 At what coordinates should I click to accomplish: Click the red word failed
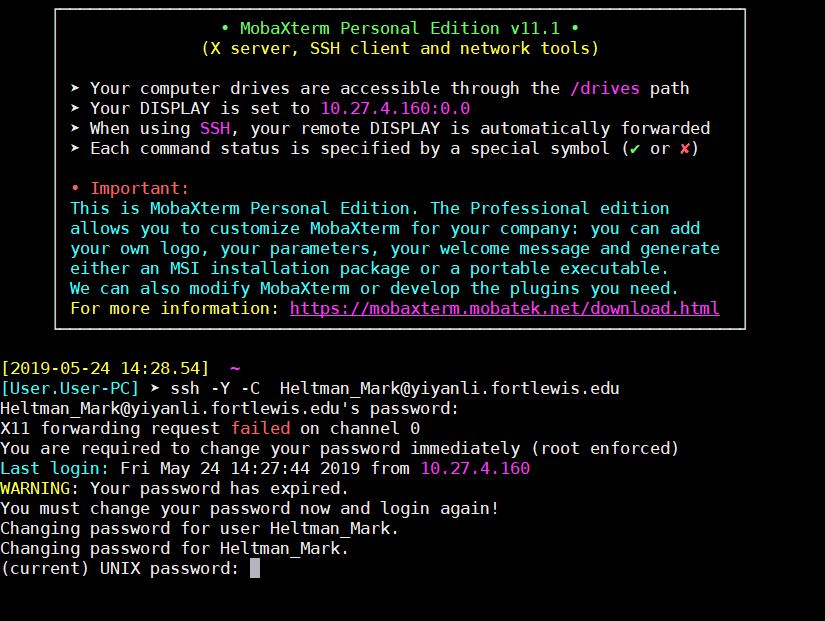pyautogui.click(x=260, y=428)
